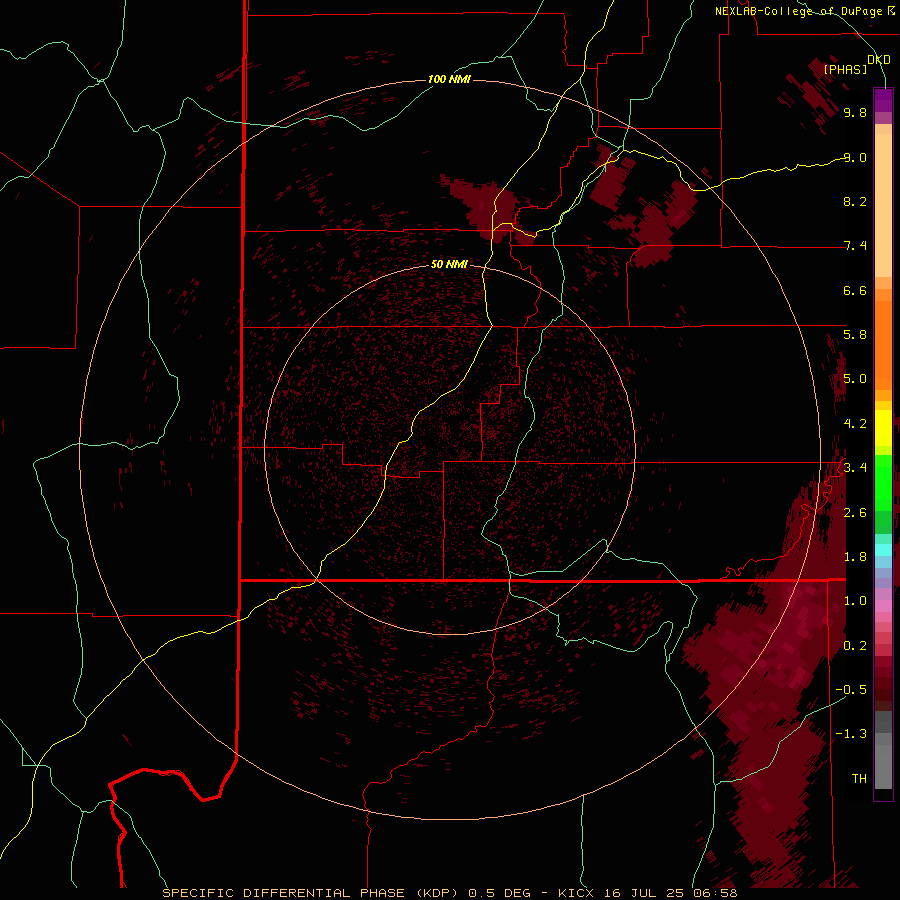Click the 50 NMI range ring label
Viewport: 900px width, 900px height.
(x=449, y=264)
